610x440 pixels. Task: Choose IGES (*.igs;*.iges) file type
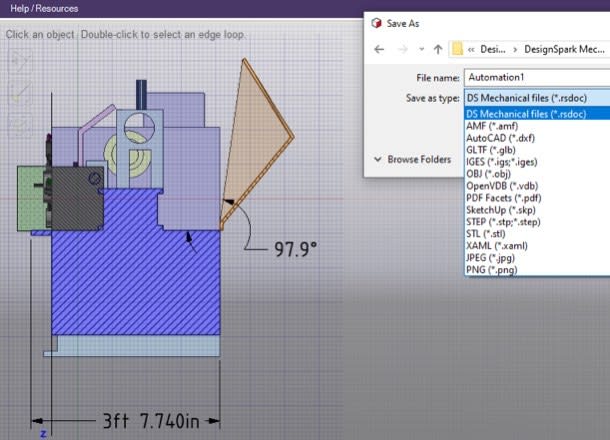537,162
